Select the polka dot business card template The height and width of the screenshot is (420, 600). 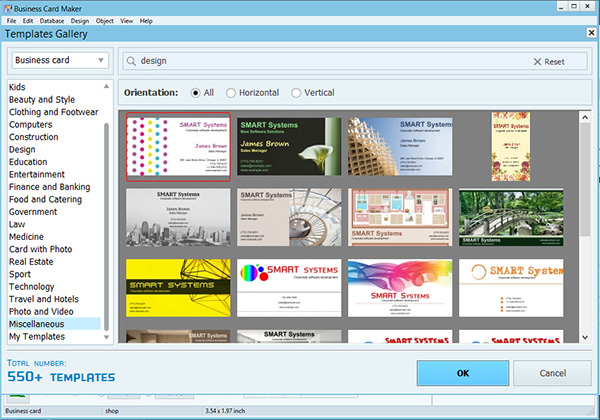tap(178, 145)
